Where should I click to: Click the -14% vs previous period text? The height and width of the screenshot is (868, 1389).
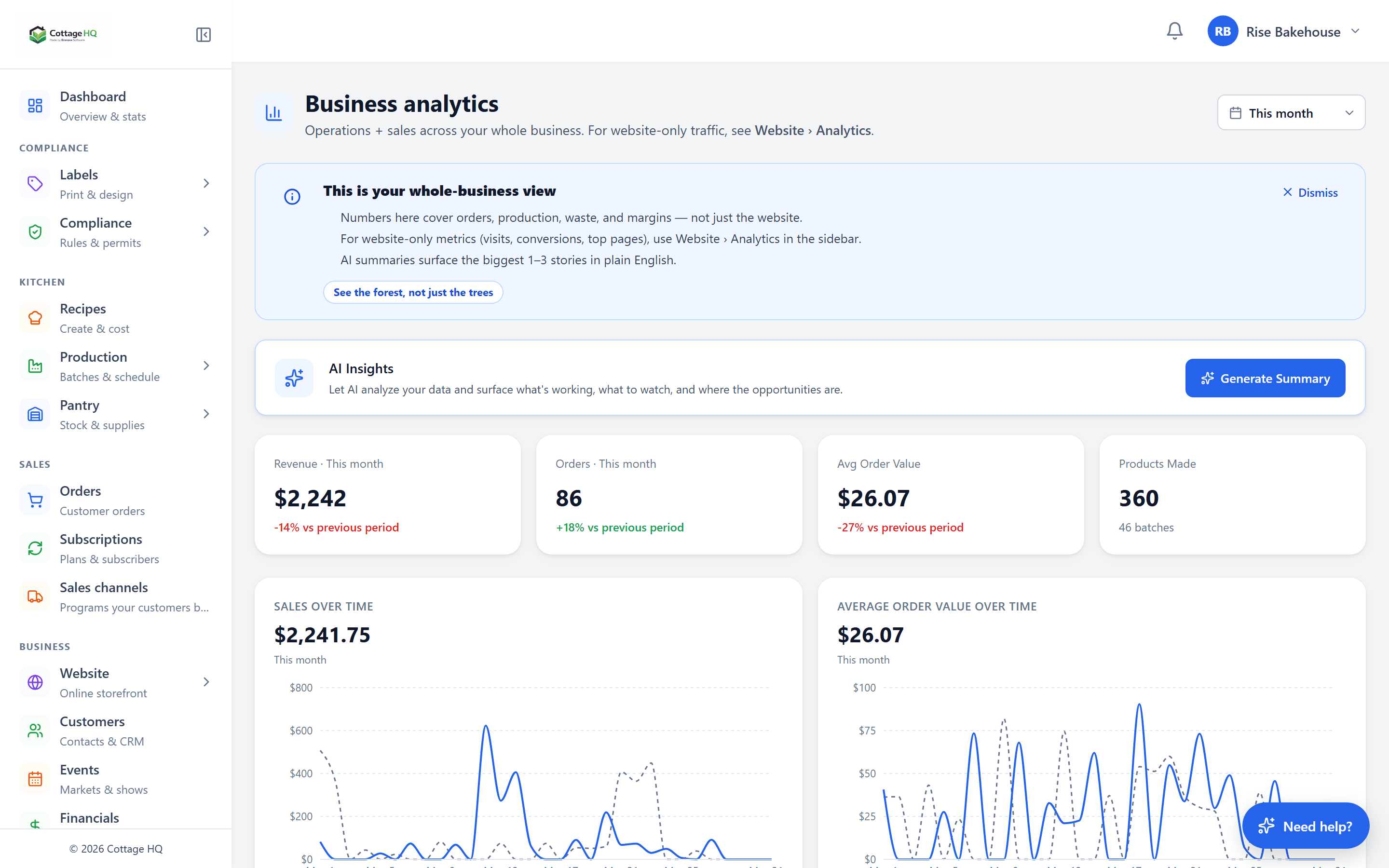pyautogui.click(x=336, y=527)
